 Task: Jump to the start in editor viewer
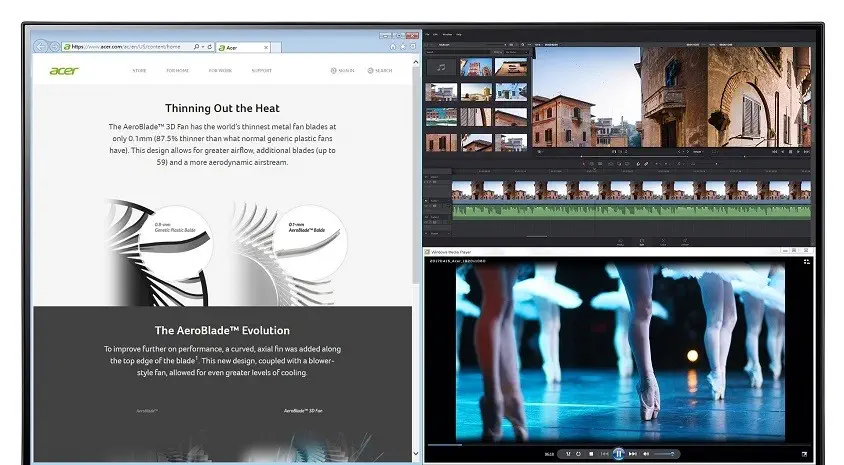tap(775, 152)
